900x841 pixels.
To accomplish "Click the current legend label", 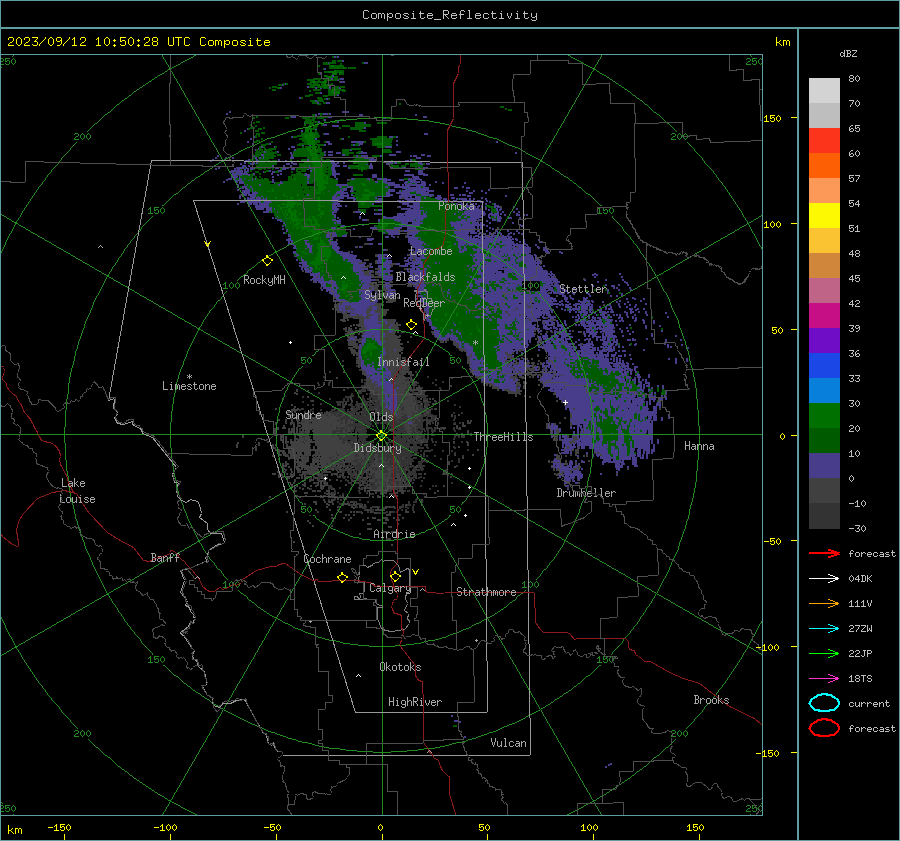I will 869,703.
